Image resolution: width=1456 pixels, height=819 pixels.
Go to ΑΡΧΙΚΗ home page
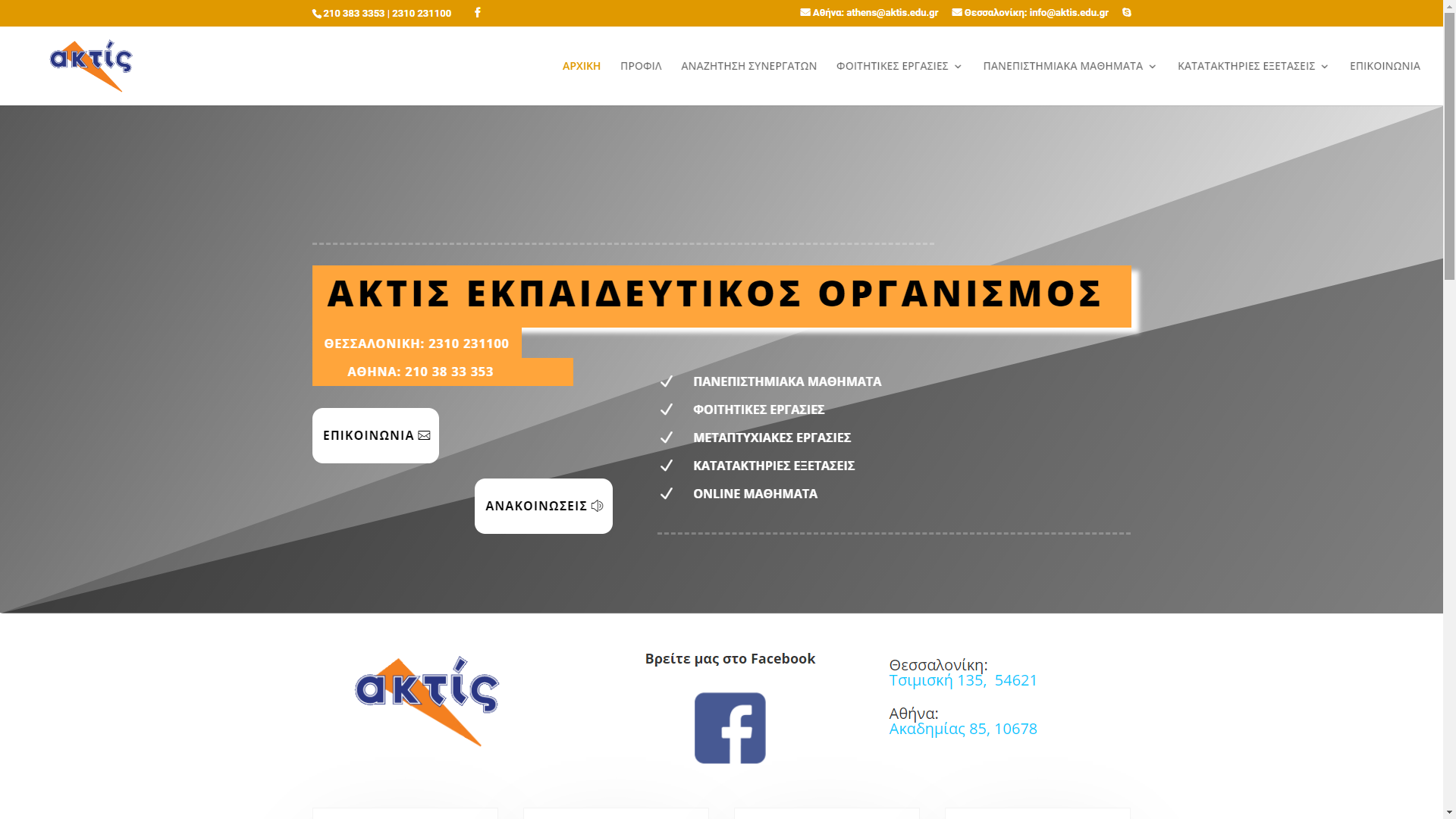[581, 66]
